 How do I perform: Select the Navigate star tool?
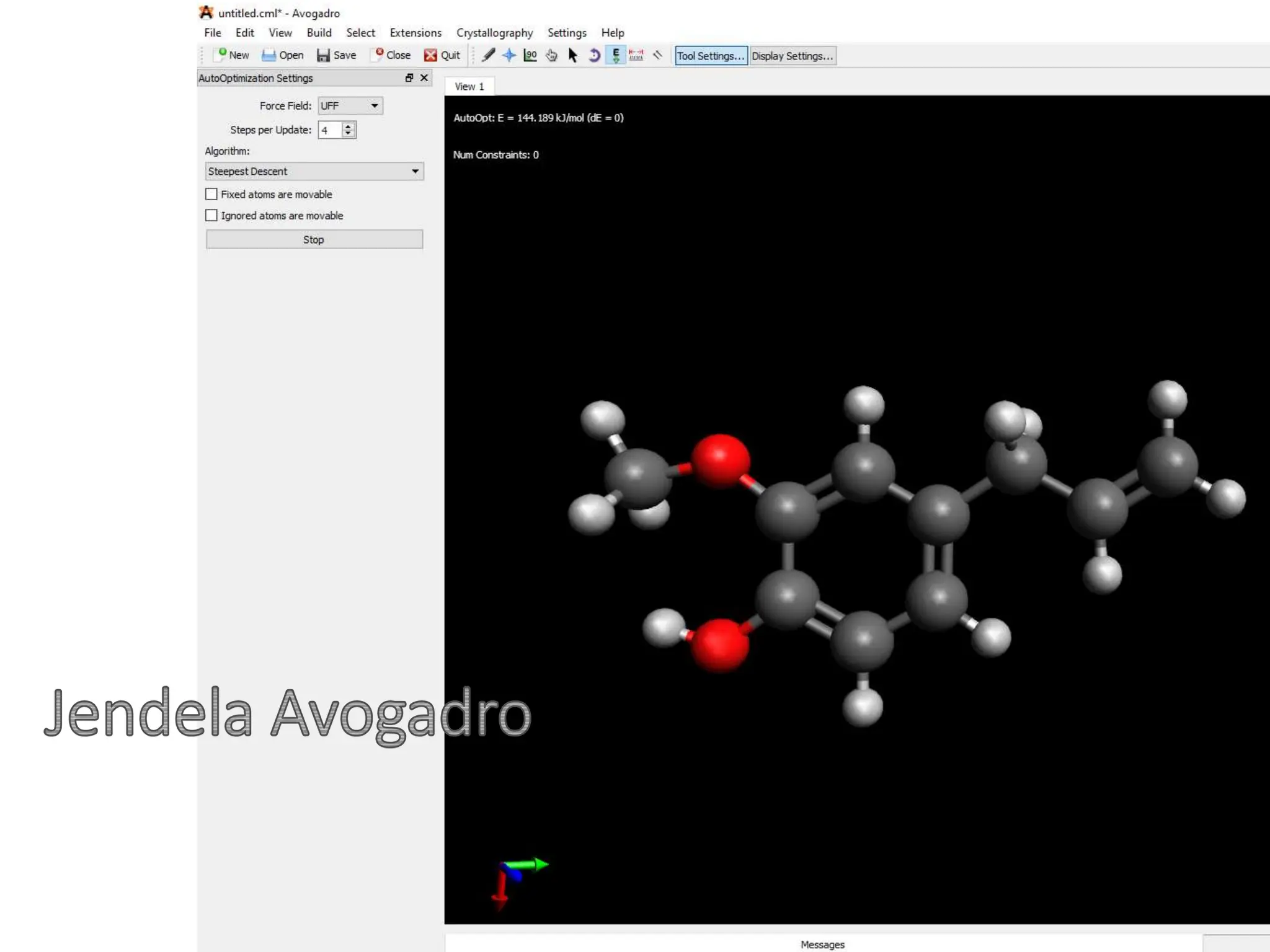tap(509, 56)
